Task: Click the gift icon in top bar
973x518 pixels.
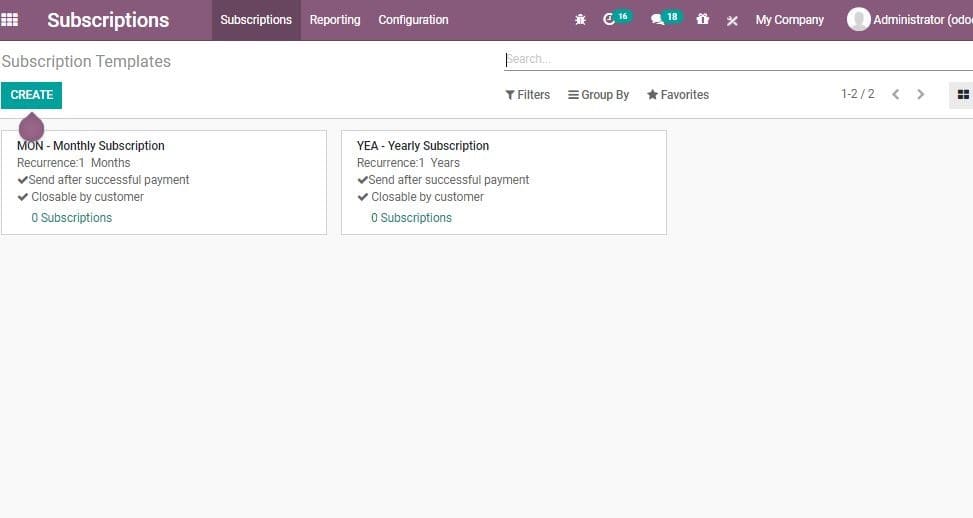Action: tap(702, 19)
